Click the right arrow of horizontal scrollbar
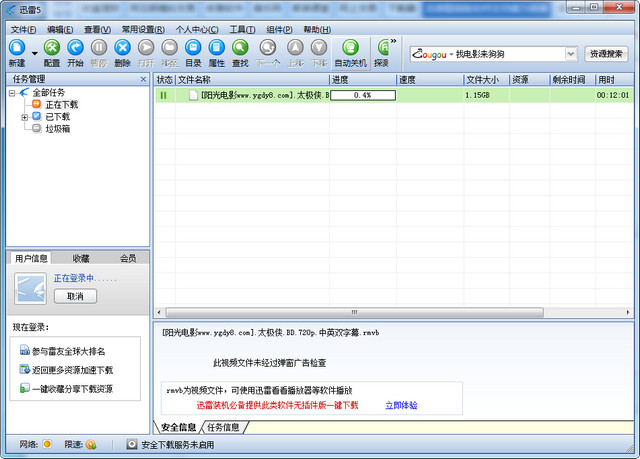Viewport: 640px width, 459px height. [628, 312]
